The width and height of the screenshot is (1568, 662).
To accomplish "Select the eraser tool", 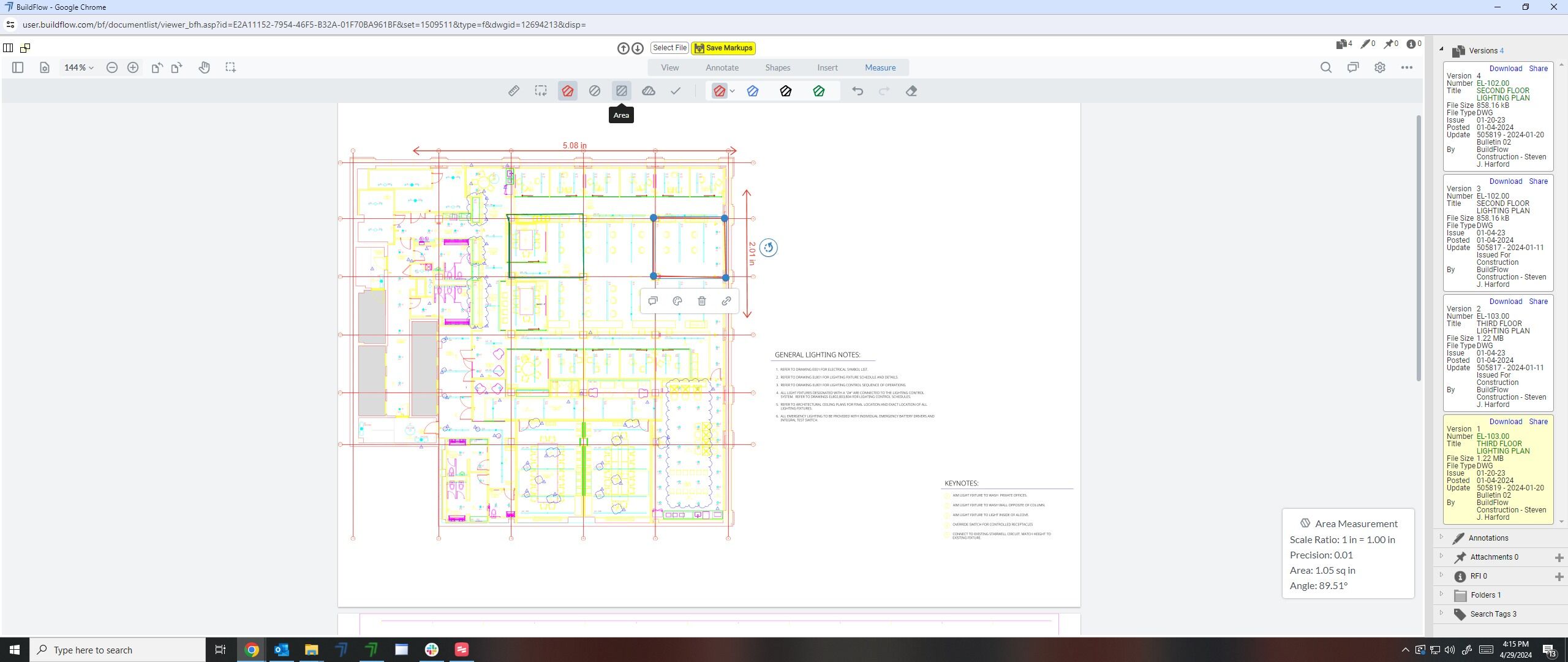I will 911,91.
